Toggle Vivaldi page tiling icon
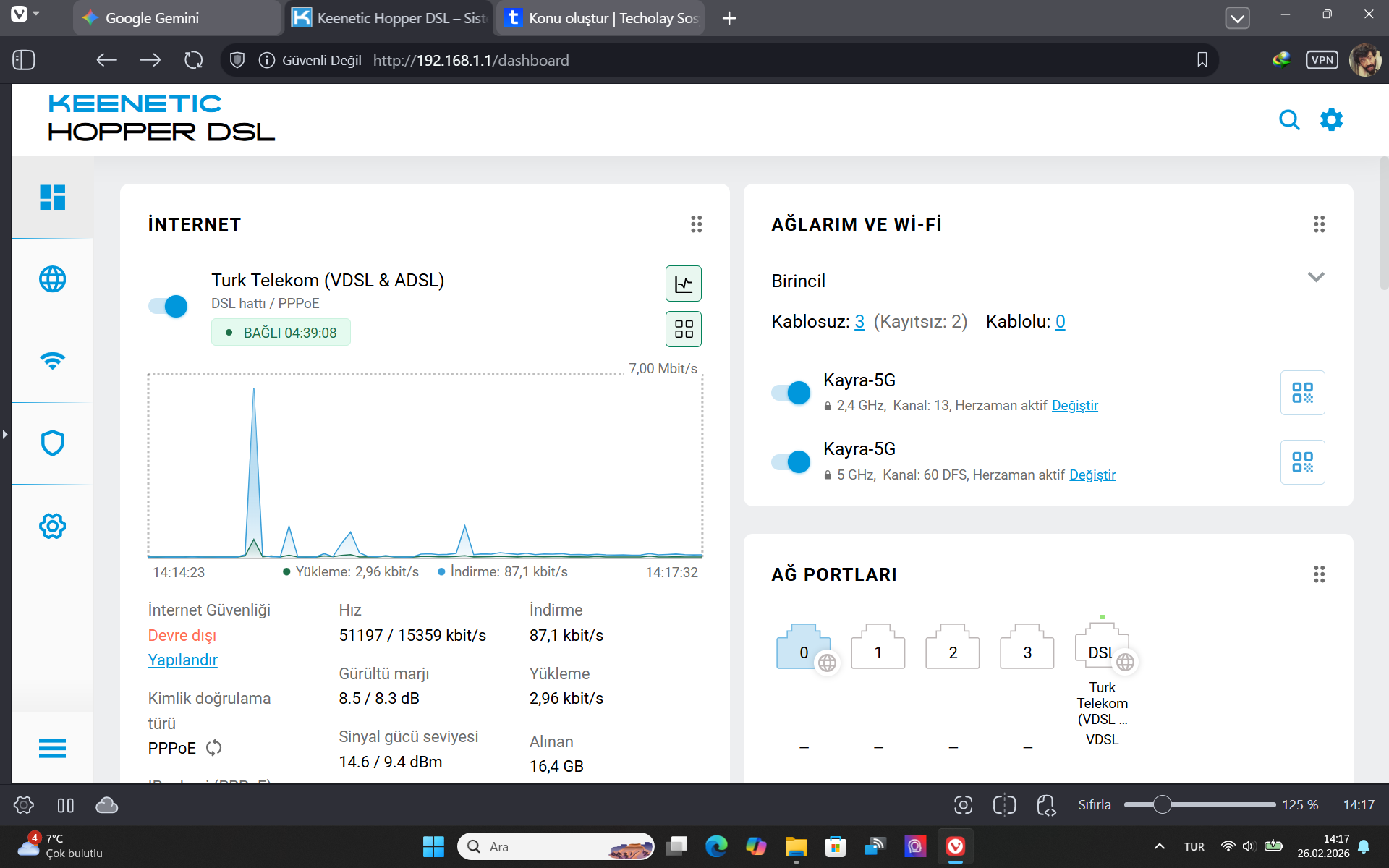 click(1005, 805)
